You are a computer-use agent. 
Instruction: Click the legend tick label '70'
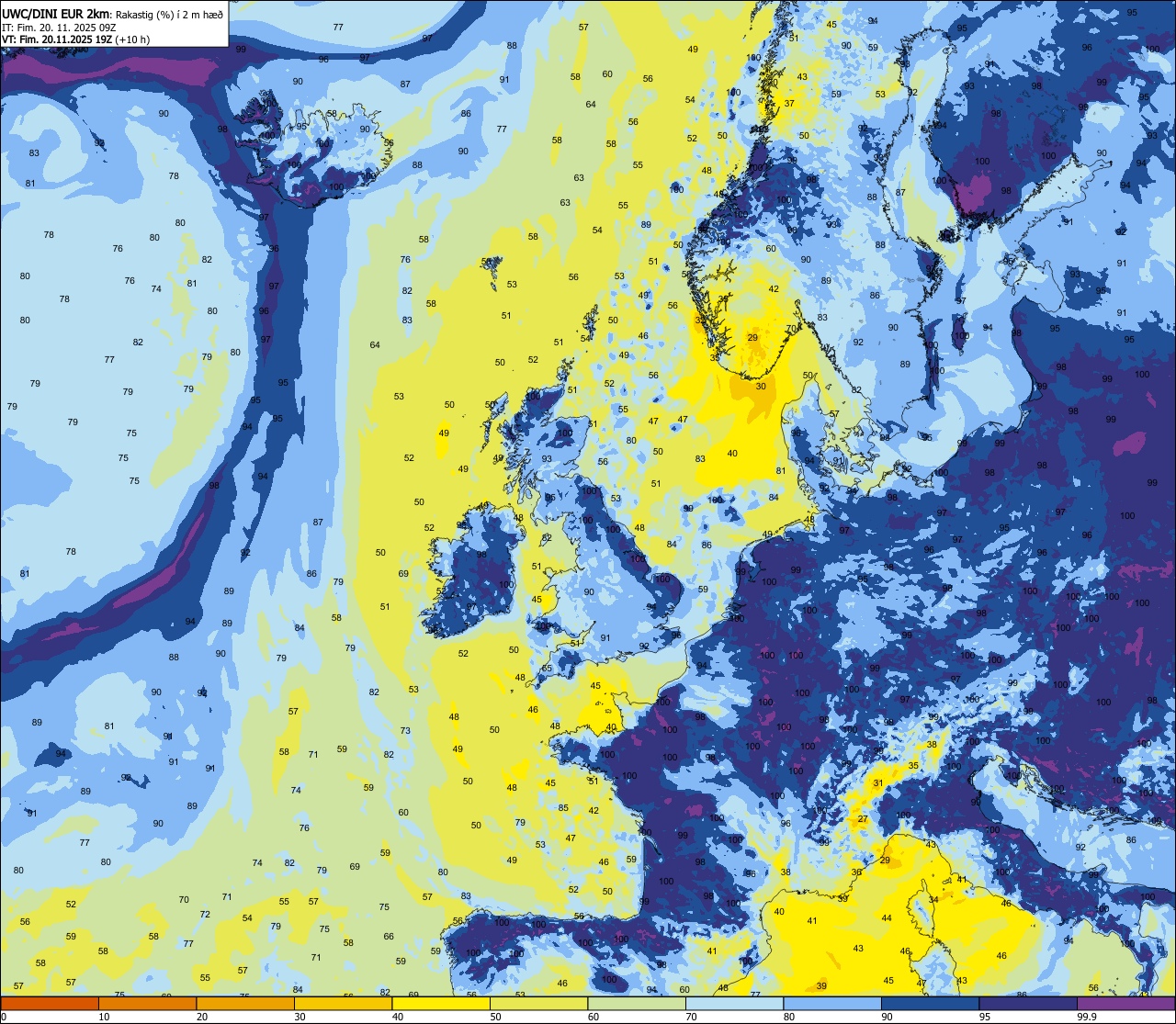[691, 1017]
